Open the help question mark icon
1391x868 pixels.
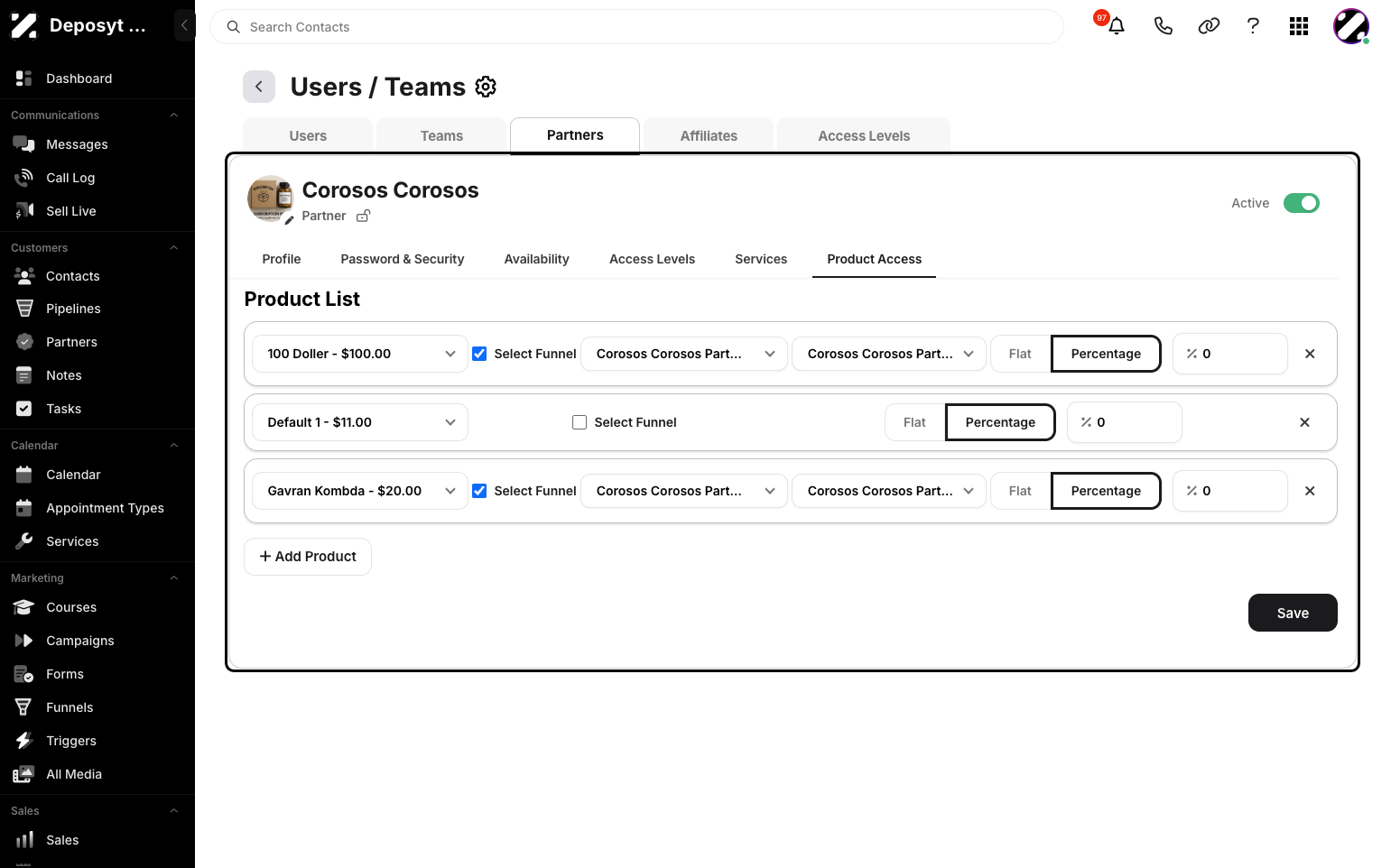(x=1253, y=26)
